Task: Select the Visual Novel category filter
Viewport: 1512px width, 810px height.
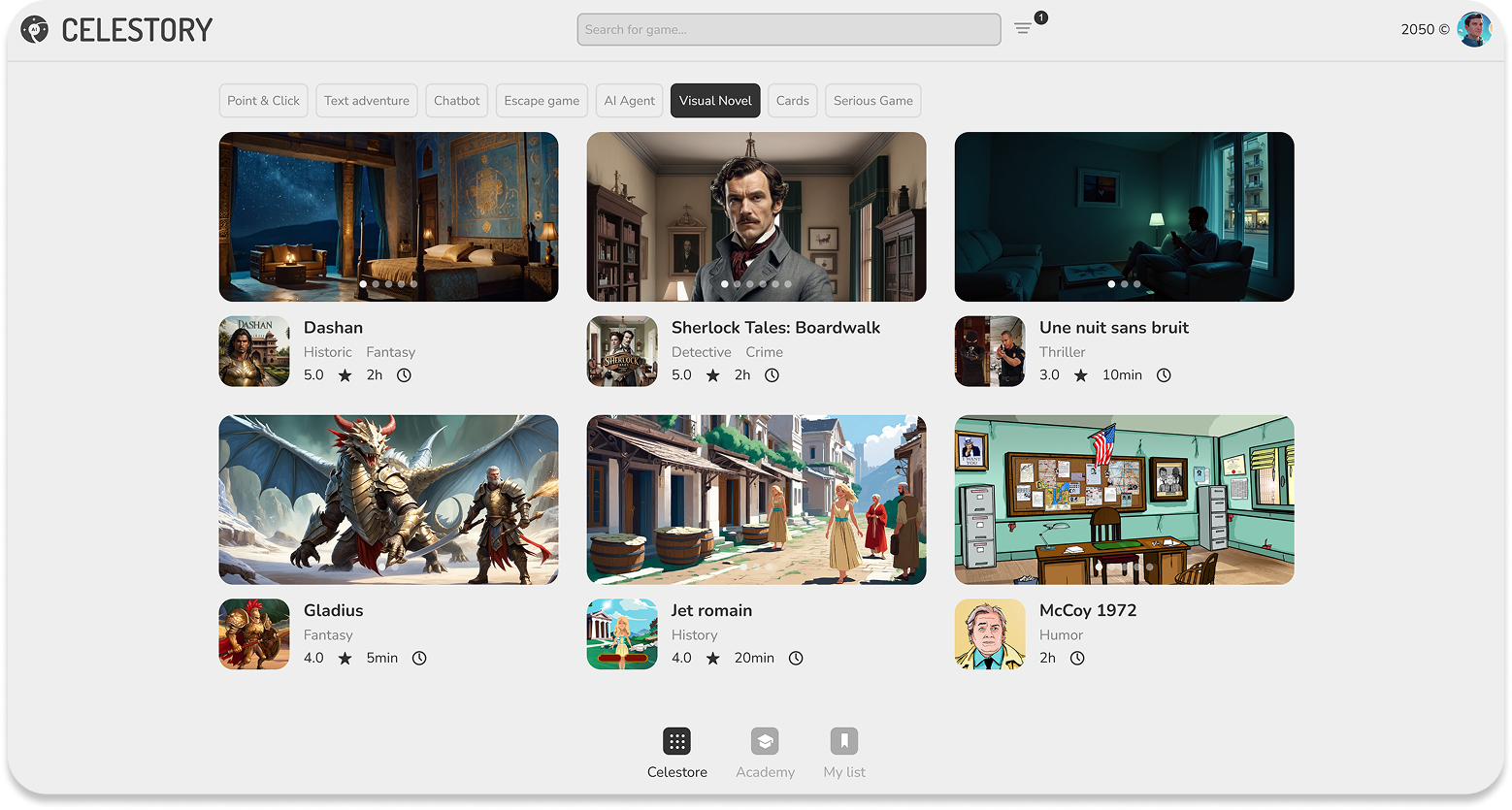Action: coord(715,101)
